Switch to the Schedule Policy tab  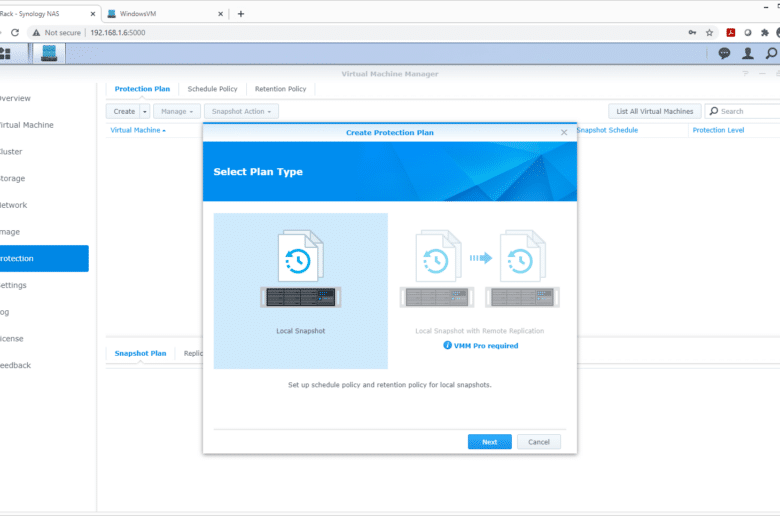pos(212,89)
